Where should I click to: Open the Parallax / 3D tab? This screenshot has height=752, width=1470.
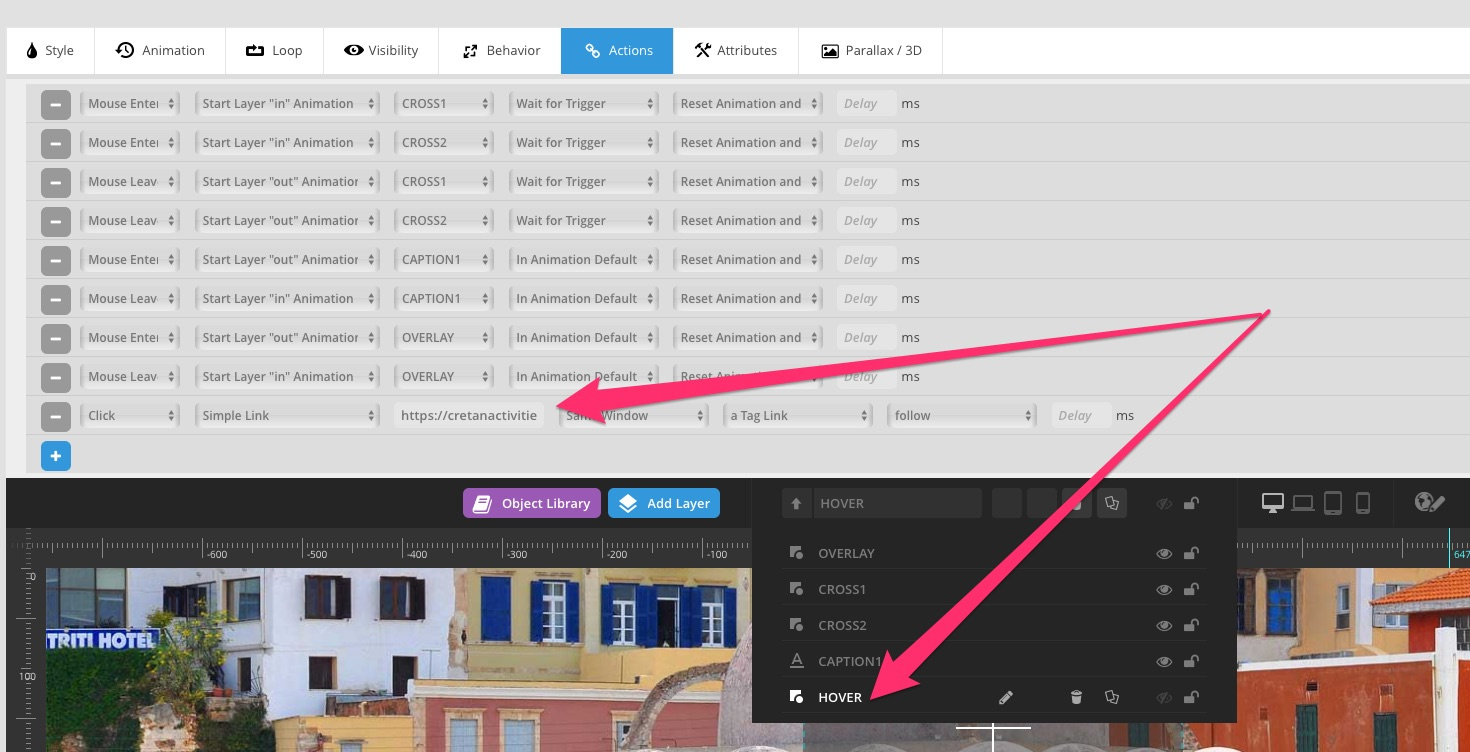pos(871,51)
